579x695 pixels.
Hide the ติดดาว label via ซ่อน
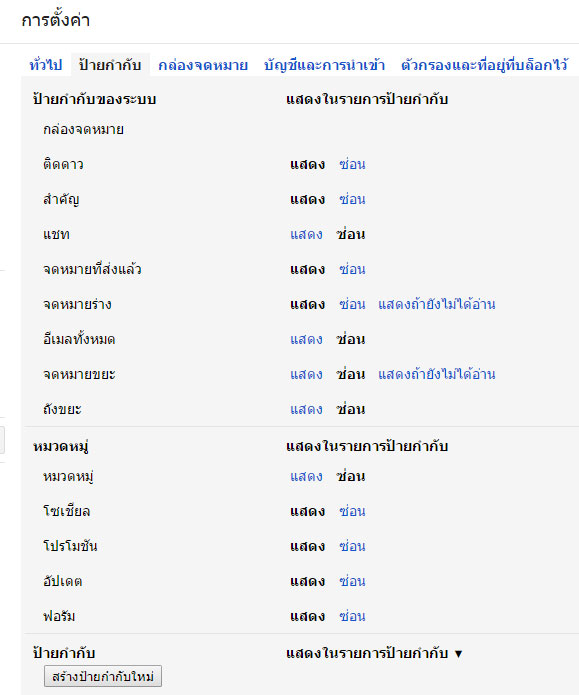click(x=352, y=164)
